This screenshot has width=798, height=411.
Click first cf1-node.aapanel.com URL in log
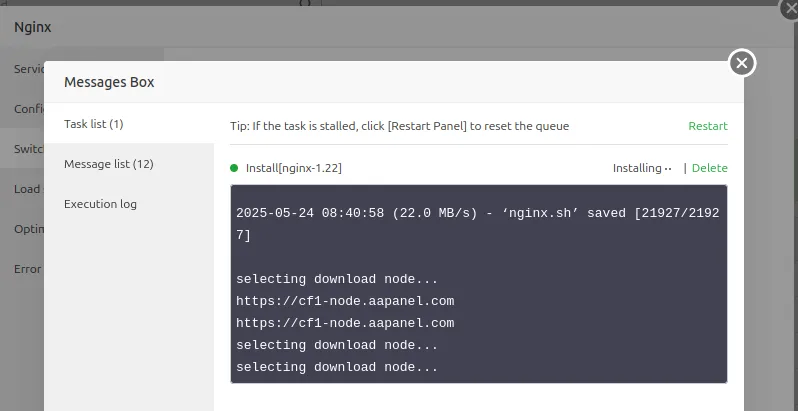[x=345, y=301]
